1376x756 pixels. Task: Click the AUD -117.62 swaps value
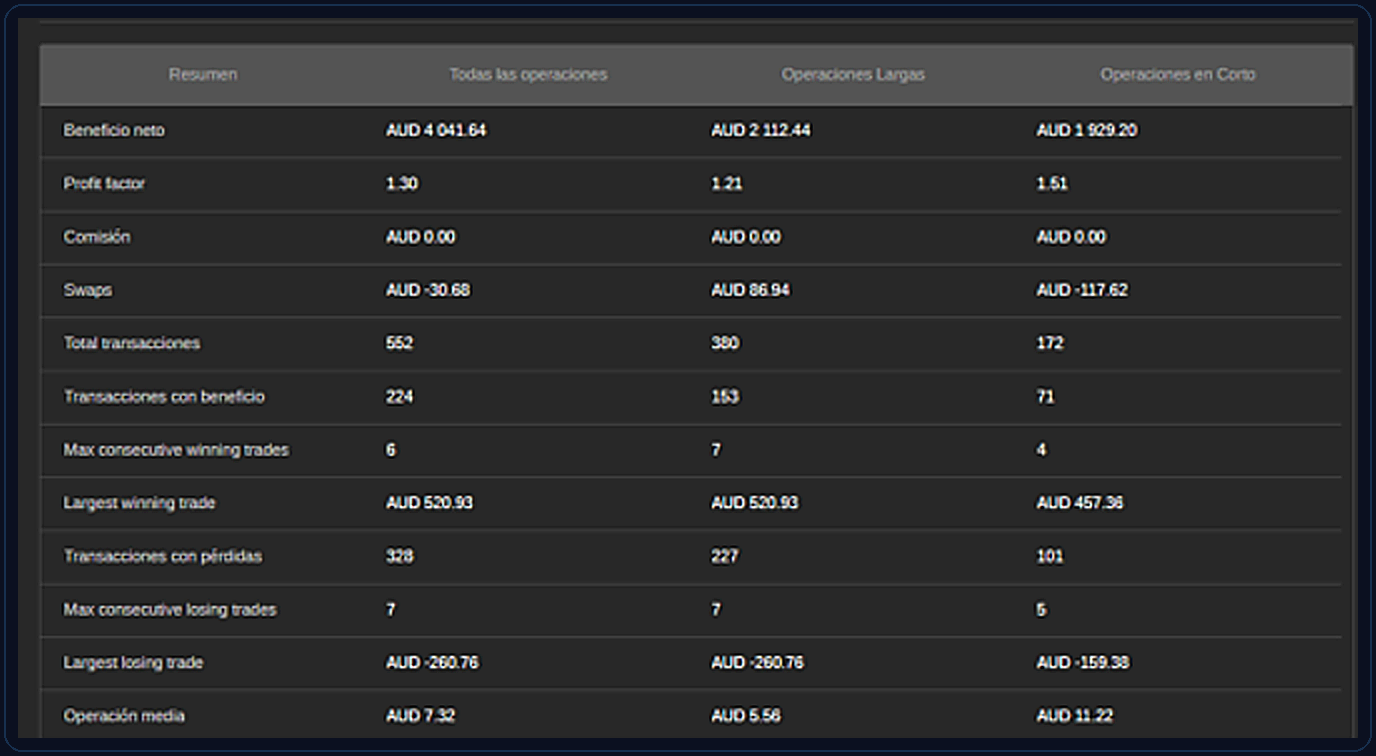1082,290
